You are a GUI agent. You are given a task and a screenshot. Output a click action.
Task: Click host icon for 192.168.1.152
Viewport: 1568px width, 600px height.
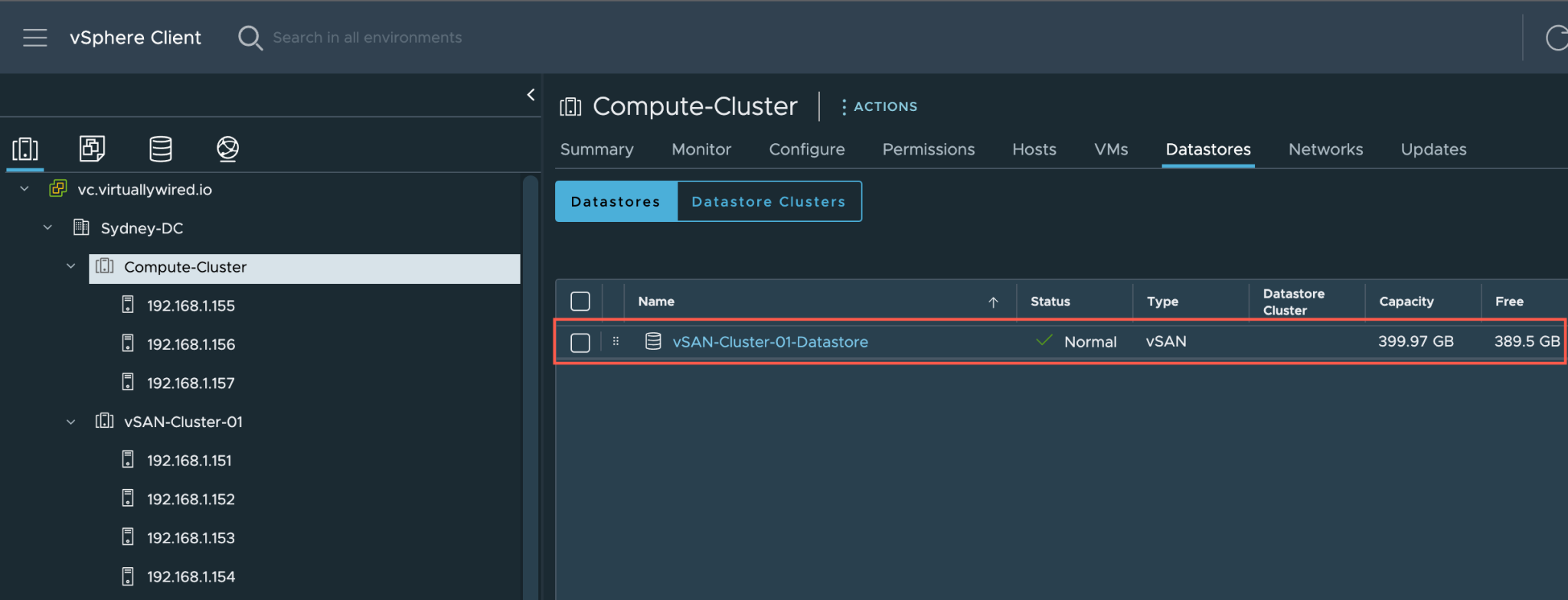click(x=128, y=498)
